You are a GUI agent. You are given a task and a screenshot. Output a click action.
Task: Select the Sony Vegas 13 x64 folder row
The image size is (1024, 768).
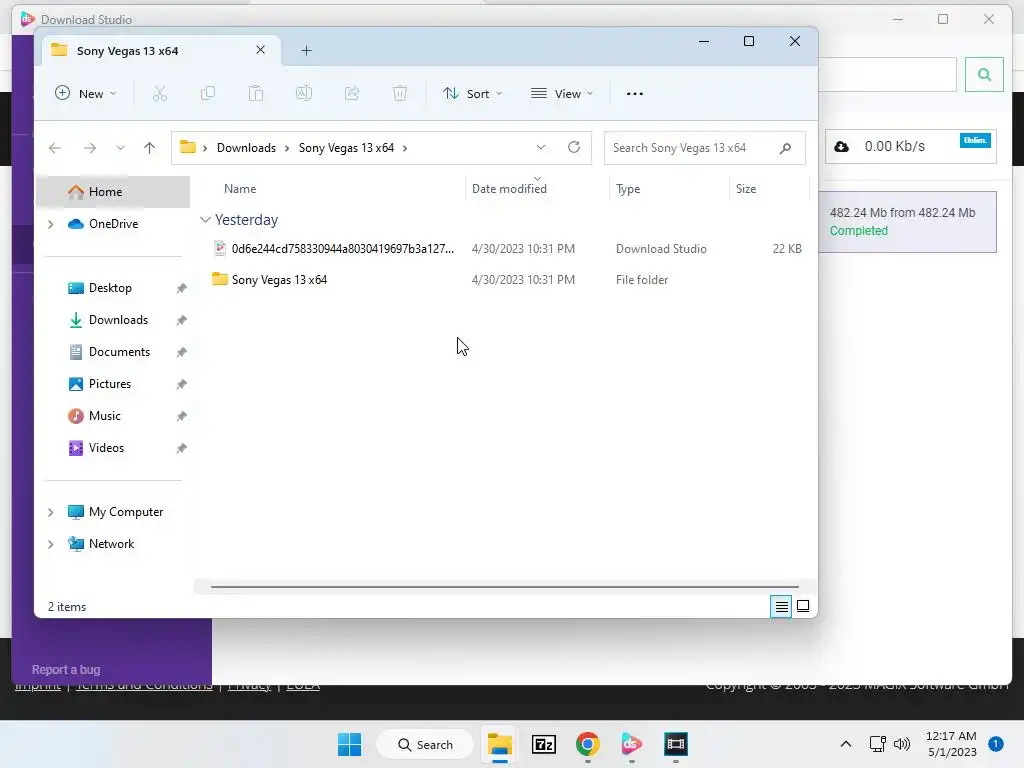[506, 280]
